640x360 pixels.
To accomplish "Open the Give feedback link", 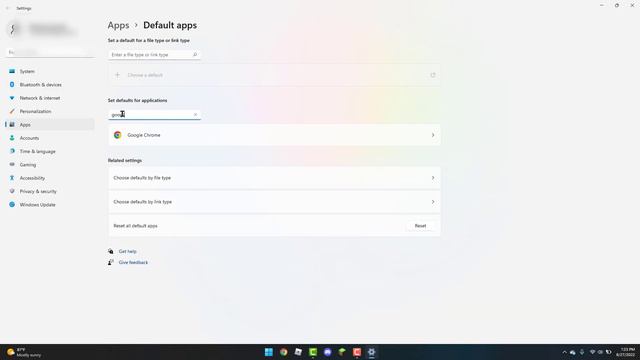I will coord(133,262).
